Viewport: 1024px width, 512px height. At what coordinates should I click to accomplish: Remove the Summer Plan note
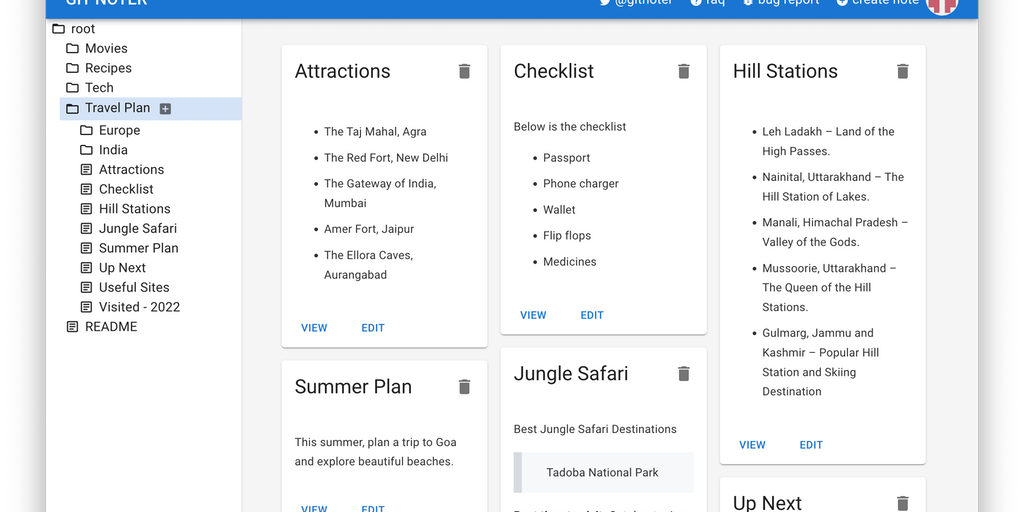[464, 387]
